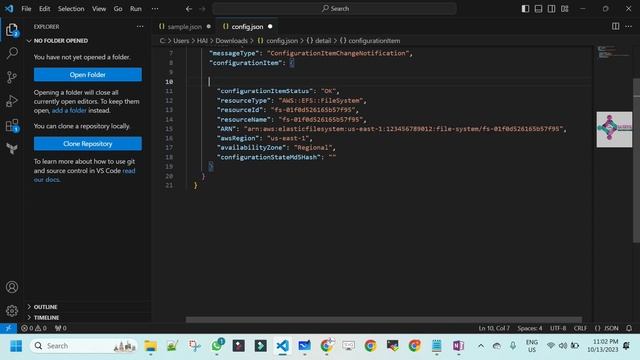The height and width of the screenshot is (360, 640).
Task: Toggle primary side bar layout icon
Action: 525,9
